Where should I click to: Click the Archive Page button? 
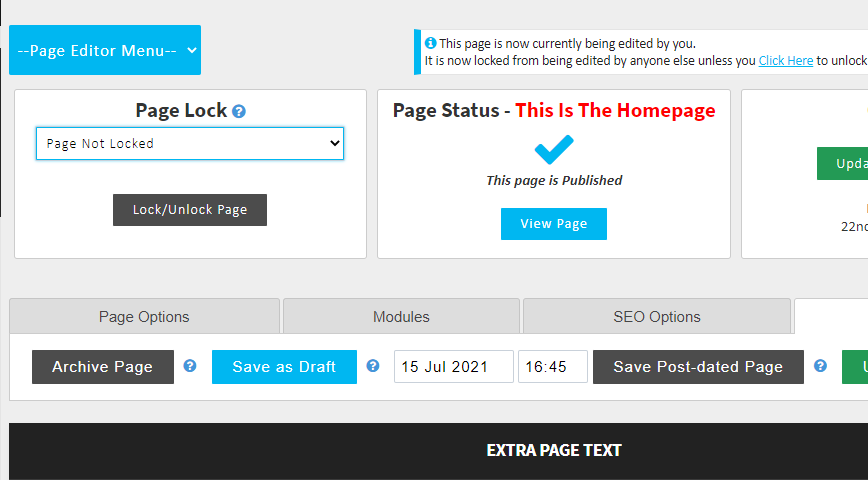click(x=102, y=367)
